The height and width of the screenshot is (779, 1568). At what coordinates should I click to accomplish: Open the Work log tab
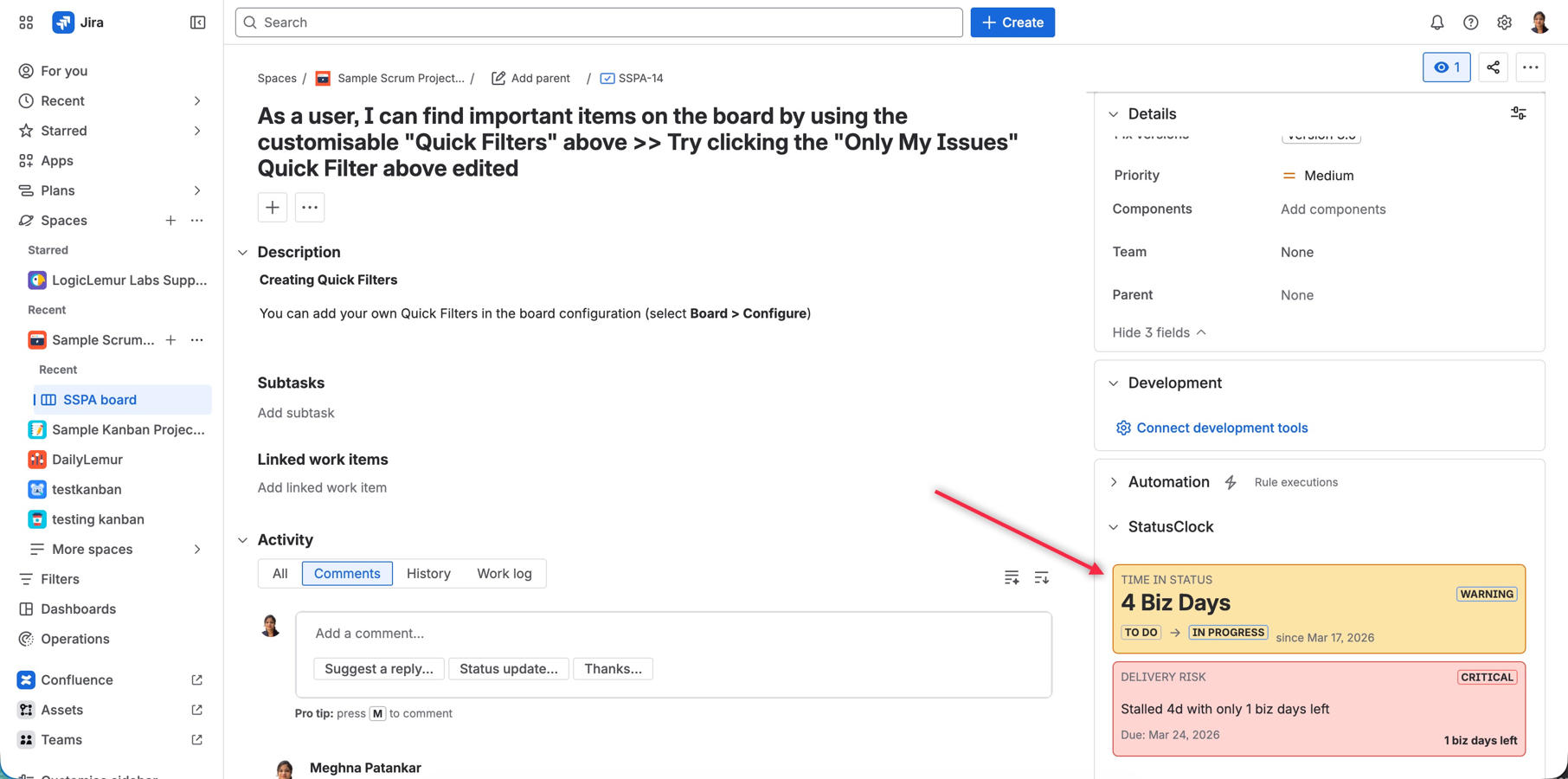click(504, 573)
